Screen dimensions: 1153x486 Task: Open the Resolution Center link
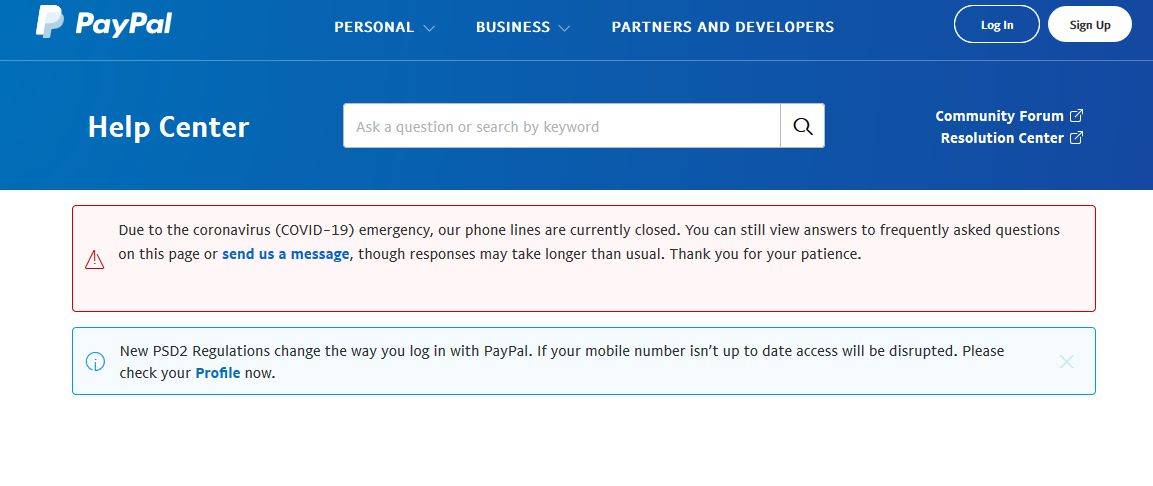(1002, 138)
